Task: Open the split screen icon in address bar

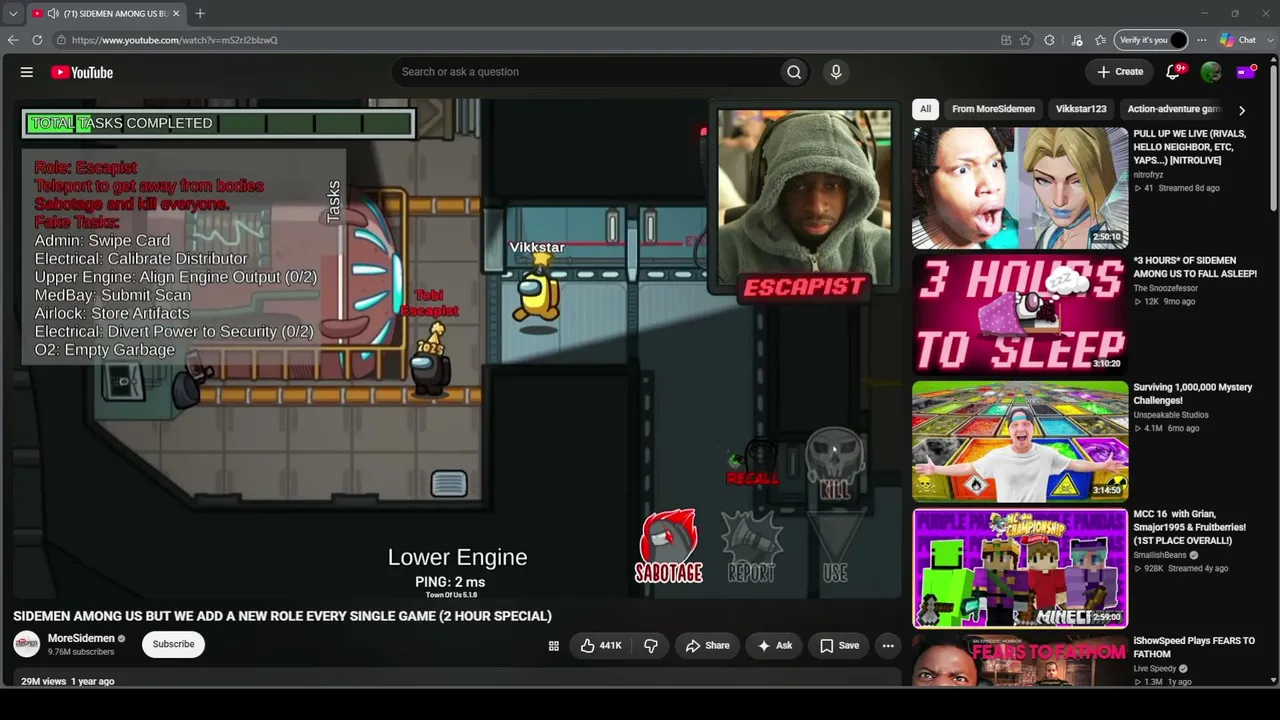Action: (1006, 40)
